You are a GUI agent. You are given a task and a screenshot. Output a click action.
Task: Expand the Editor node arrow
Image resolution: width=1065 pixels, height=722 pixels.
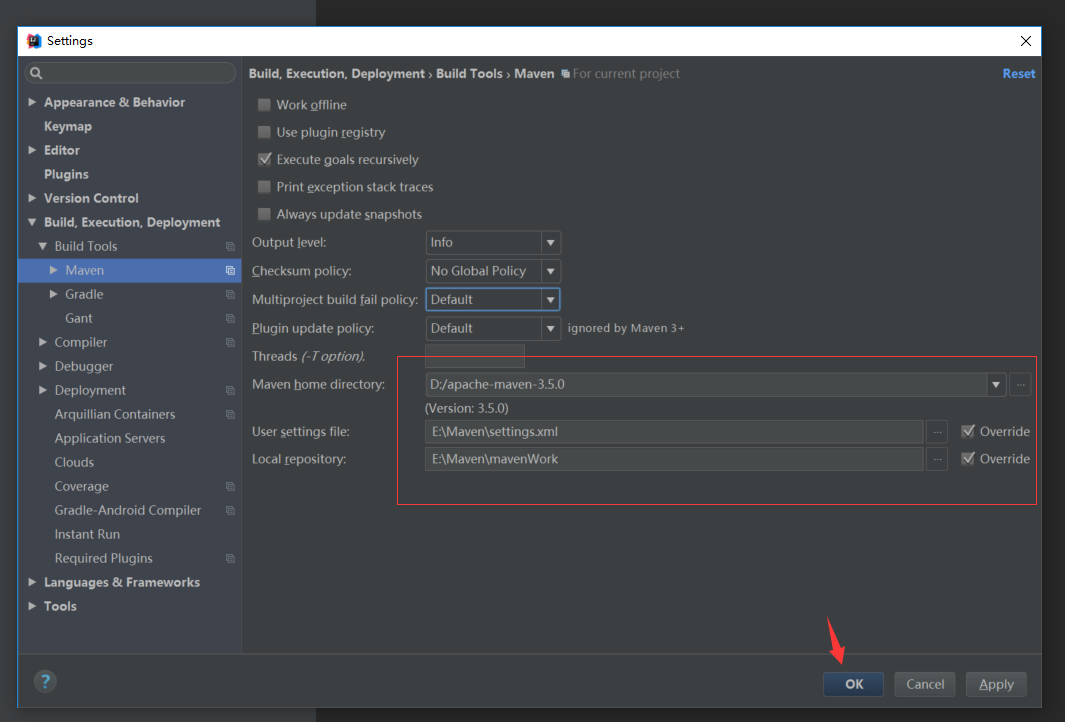32,150
